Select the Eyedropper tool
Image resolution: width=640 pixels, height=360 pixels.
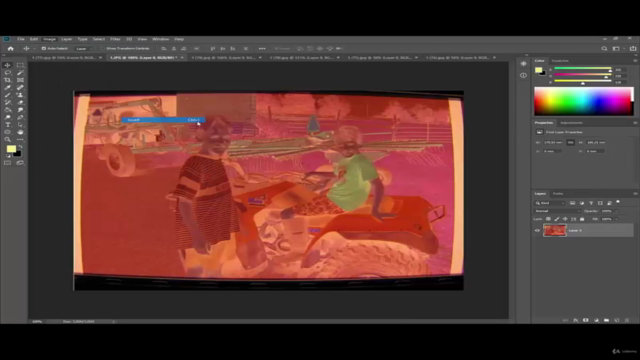pos(7,87)
